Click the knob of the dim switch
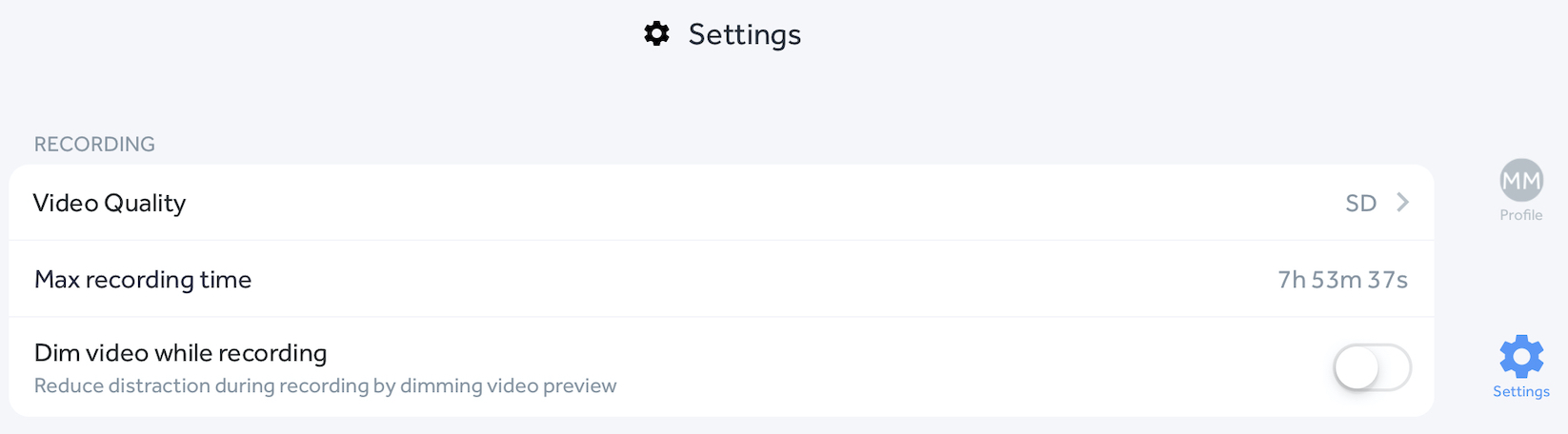 [1357, 367]
